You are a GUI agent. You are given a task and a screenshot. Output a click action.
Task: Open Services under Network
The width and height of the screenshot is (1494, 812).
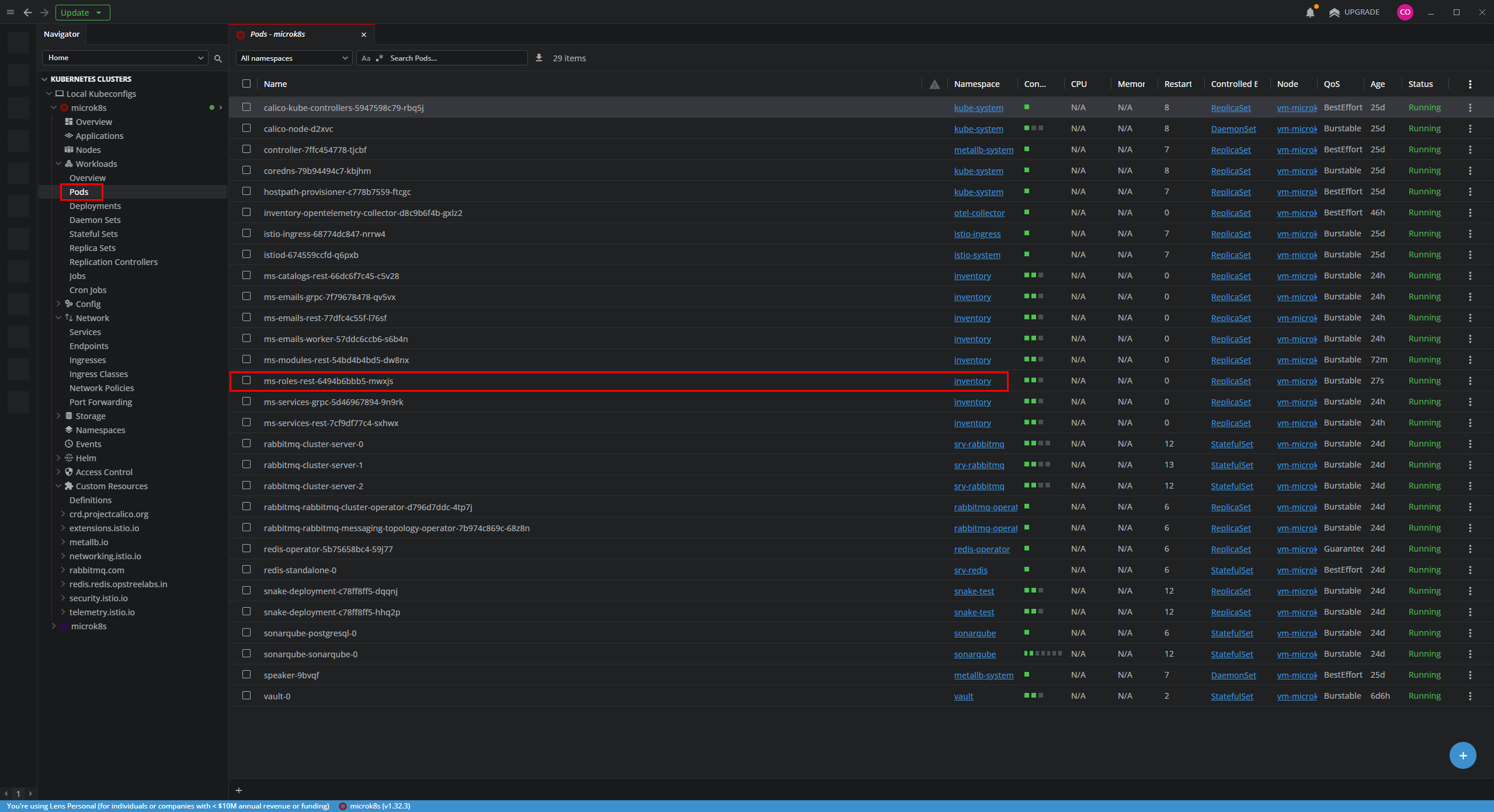point(85,332)
